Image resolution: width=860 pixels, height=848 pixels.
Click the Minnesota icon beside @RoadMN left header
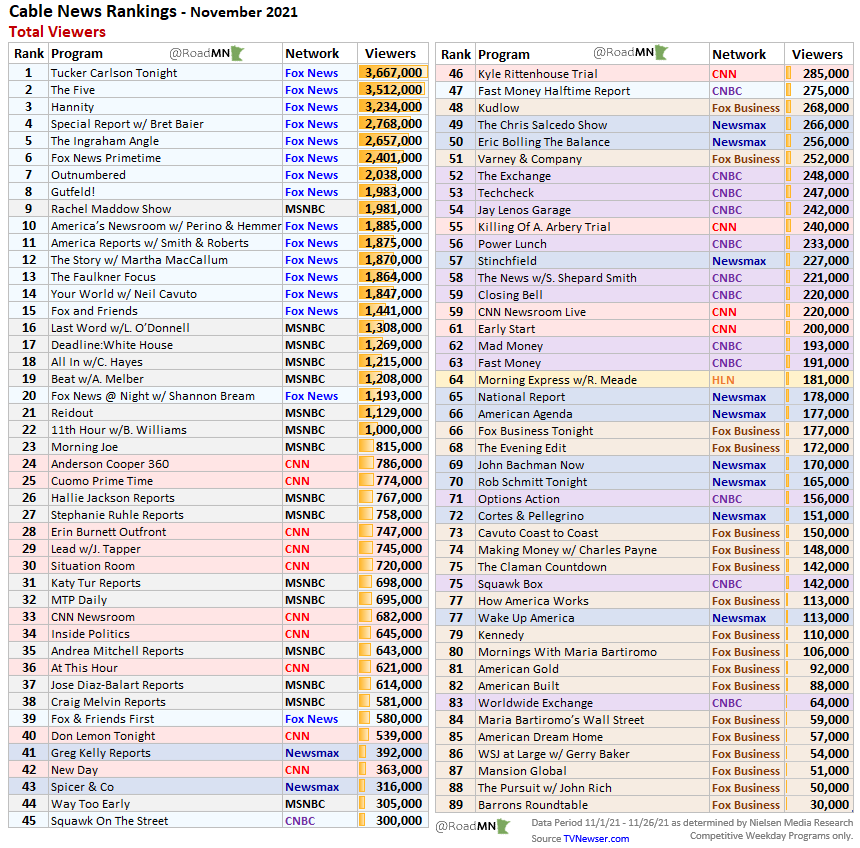coord(237,54)
